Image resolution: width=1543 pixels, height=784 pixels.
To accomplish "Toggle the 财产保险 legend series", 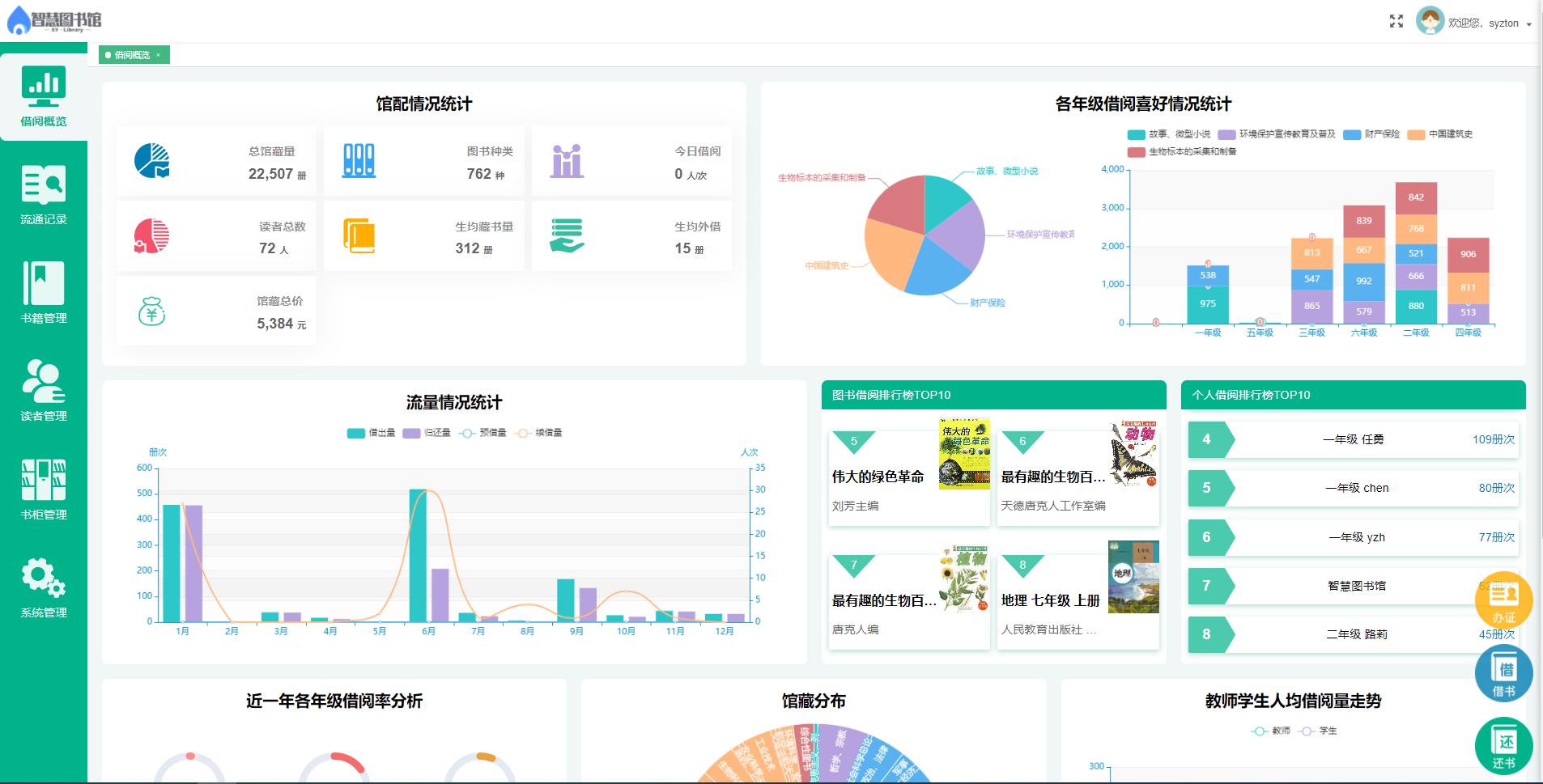I will pyautogui.click(x=1371, y=134).
